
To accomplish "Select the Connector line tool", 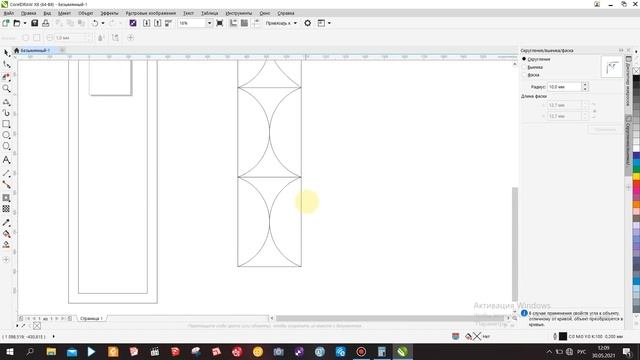I will [x=7, y=185].
